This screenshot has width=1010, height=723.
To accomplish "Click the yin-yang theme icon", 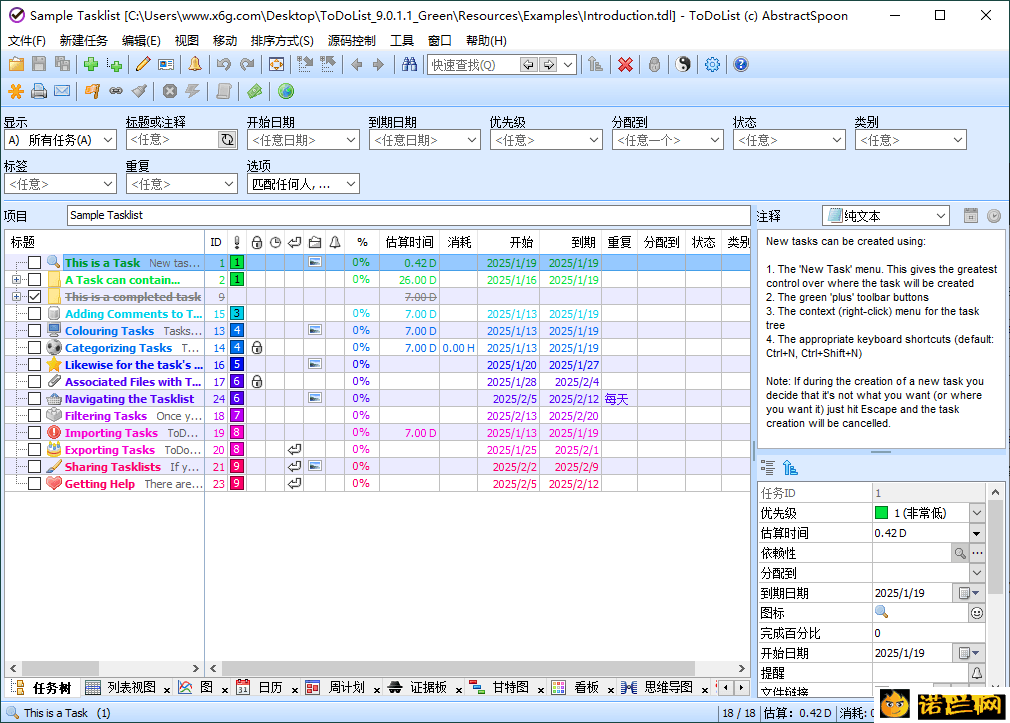I will coord(683,64).
